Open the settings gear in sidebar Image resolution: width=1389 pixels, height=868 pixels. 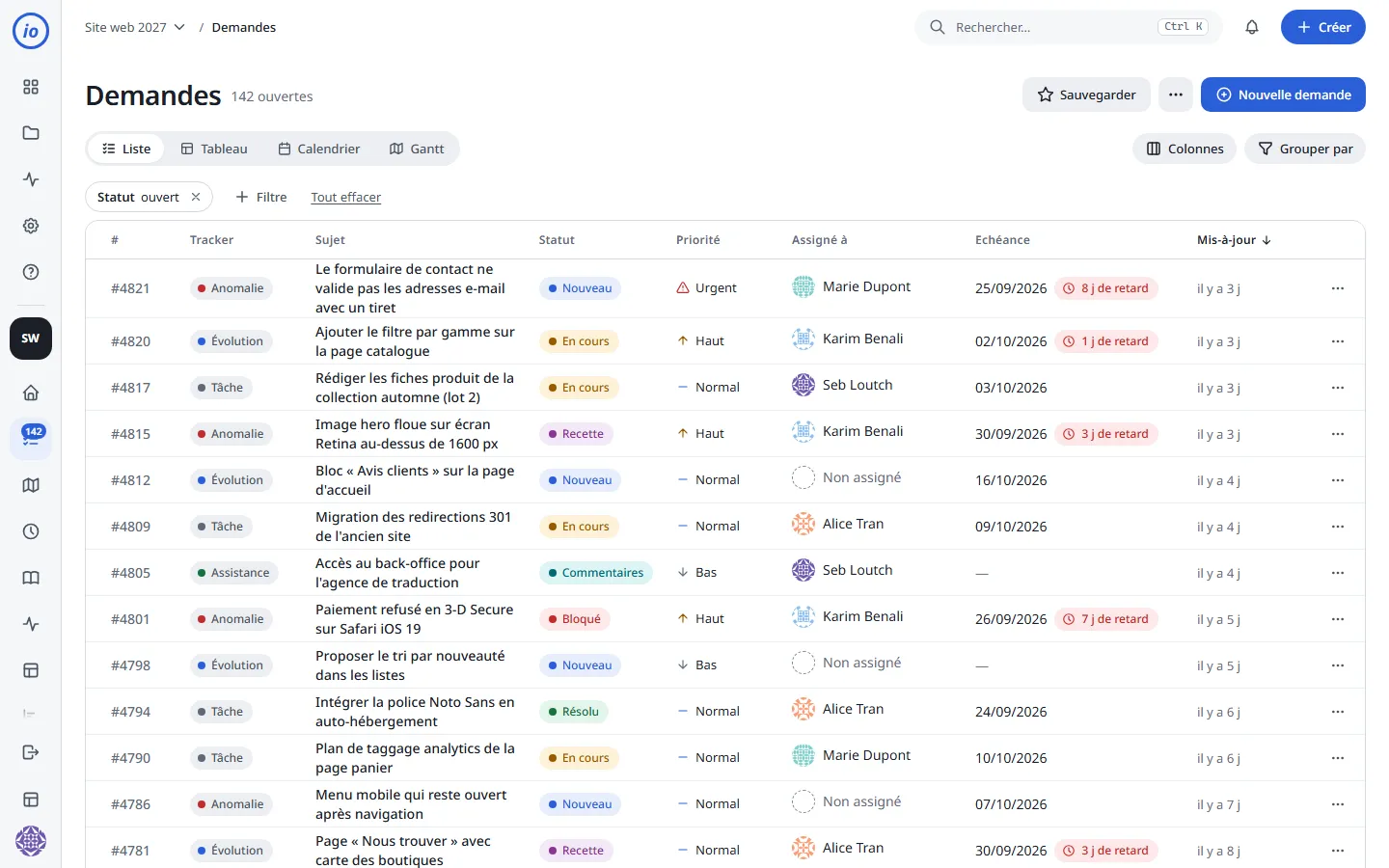tap(31, 226)
